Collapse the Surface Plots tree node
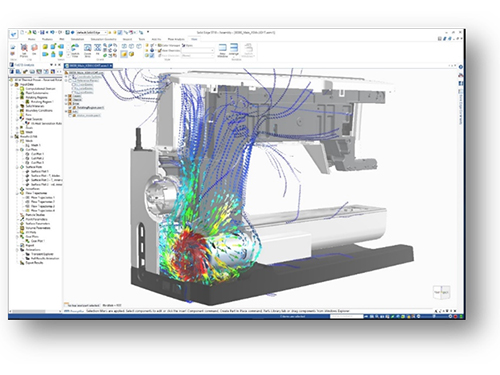This screenshot has height=375, width=500. 17,167
